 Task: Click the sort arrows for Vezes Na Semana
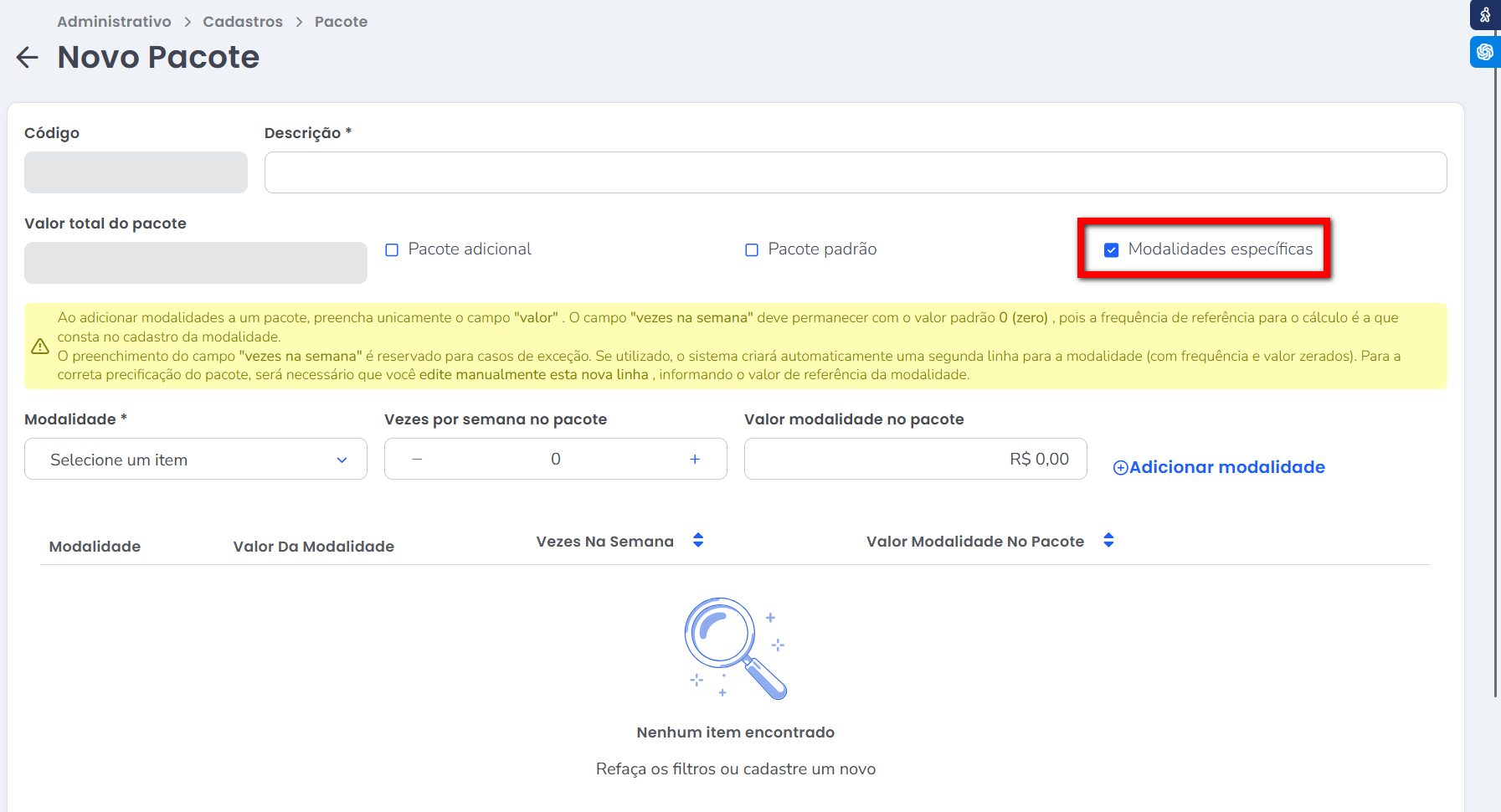click(x=698, y=541)
